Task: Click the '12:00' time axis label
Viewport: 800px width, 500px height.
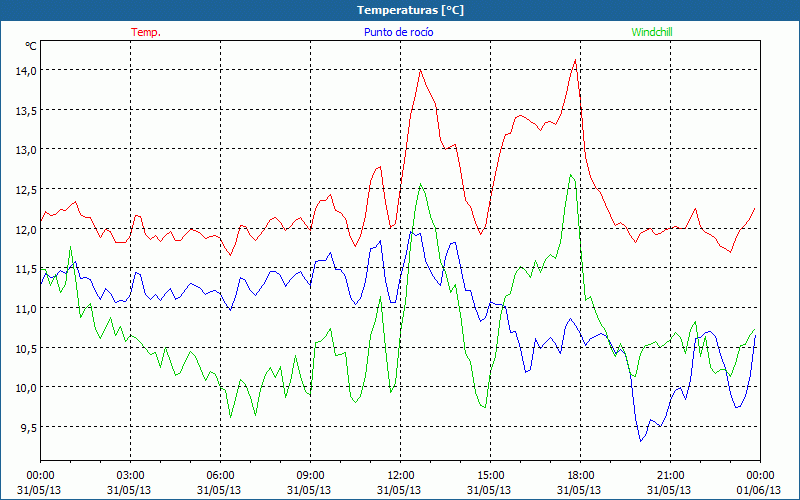Action: pos(400,476)
